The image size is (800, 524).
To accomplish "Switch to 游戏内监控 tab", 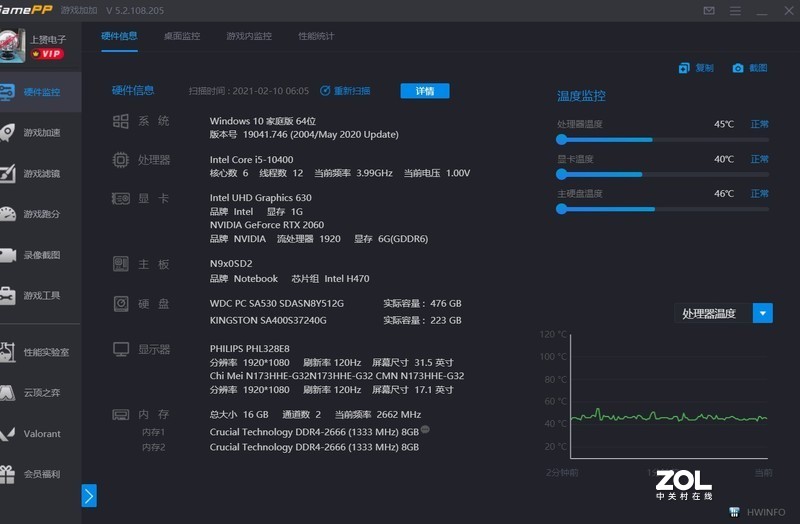I will (x=249, y=36).
